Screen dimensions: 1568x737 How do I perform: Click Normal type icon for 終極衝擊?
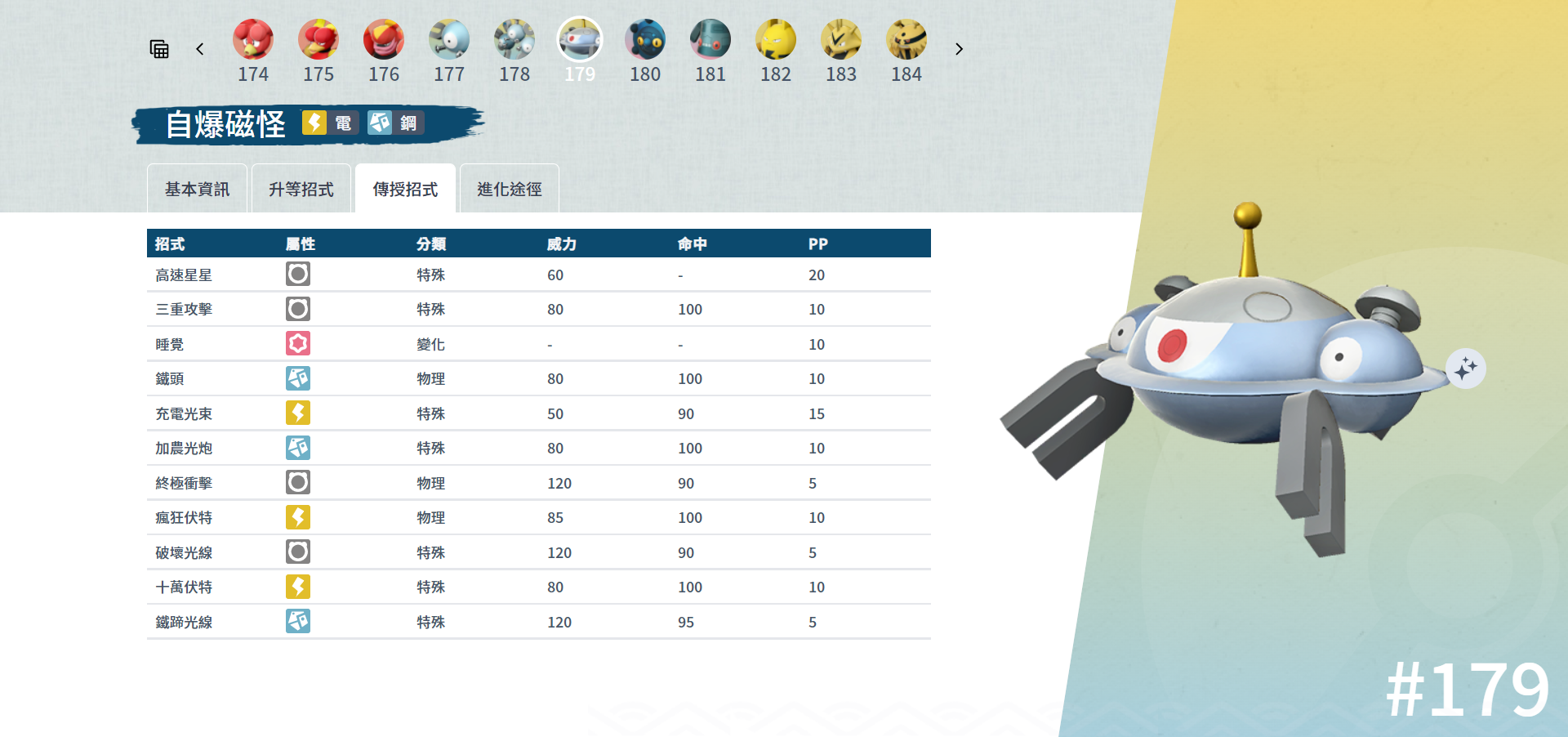tap(298, 482)
